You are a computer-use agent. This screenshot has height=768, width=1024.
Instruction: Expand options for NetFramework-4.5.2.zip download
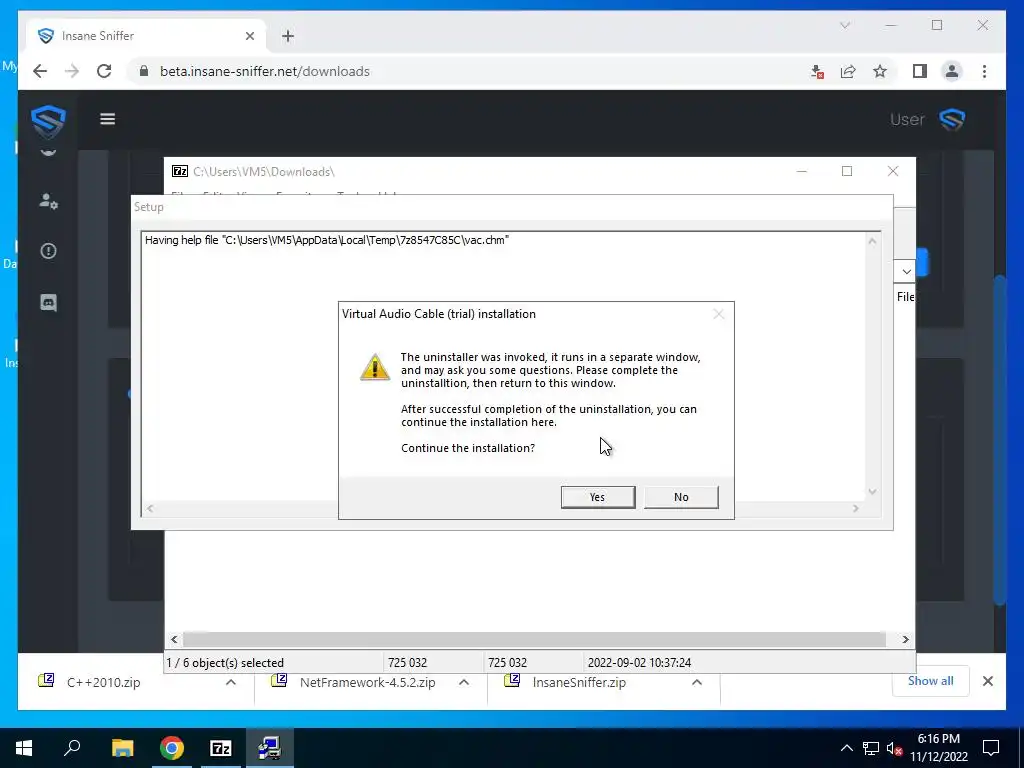coord(464,682)
